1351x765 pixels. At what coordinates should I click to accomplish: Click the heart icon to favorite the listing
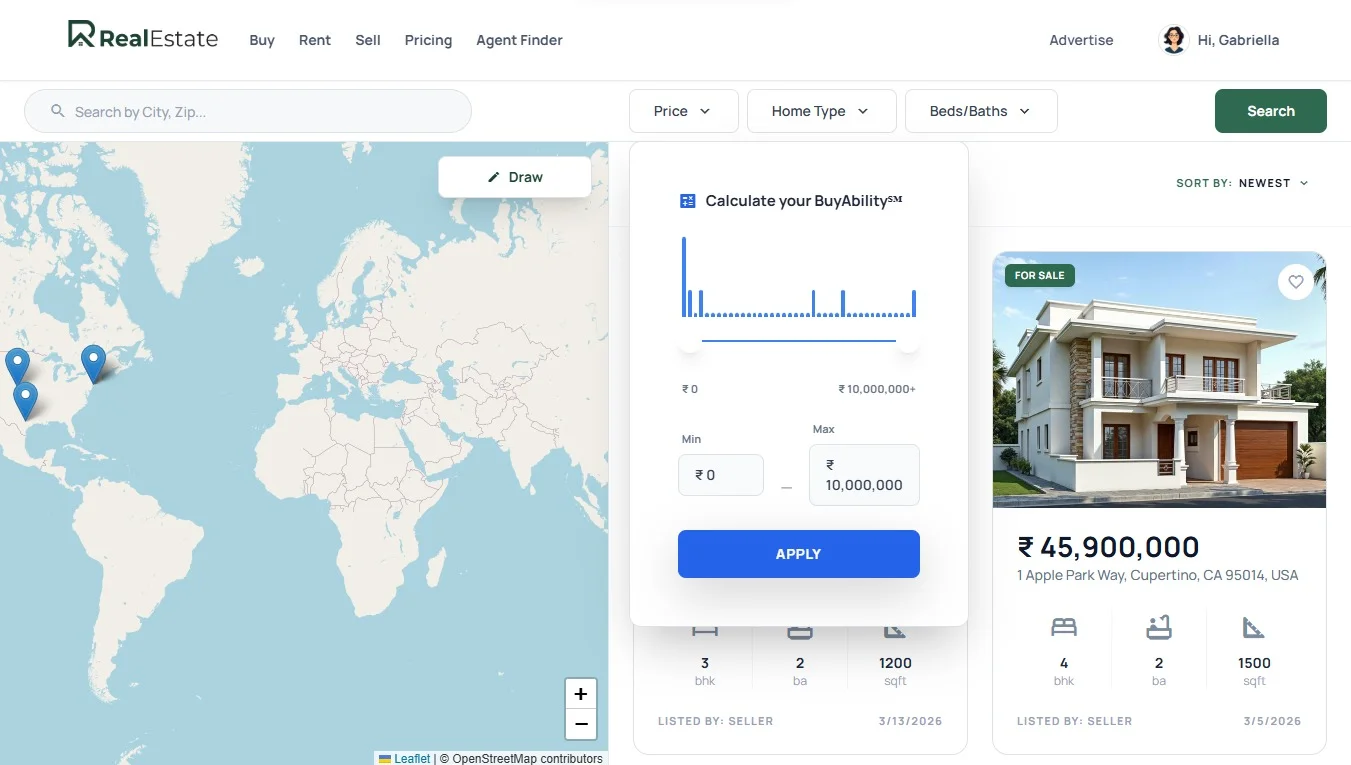tap(1295, 282)
